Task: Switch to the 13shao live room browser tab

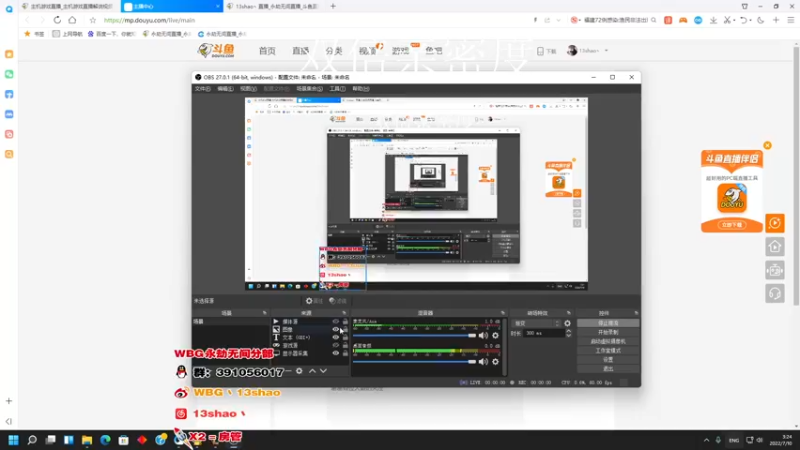Action: [273, 6]
